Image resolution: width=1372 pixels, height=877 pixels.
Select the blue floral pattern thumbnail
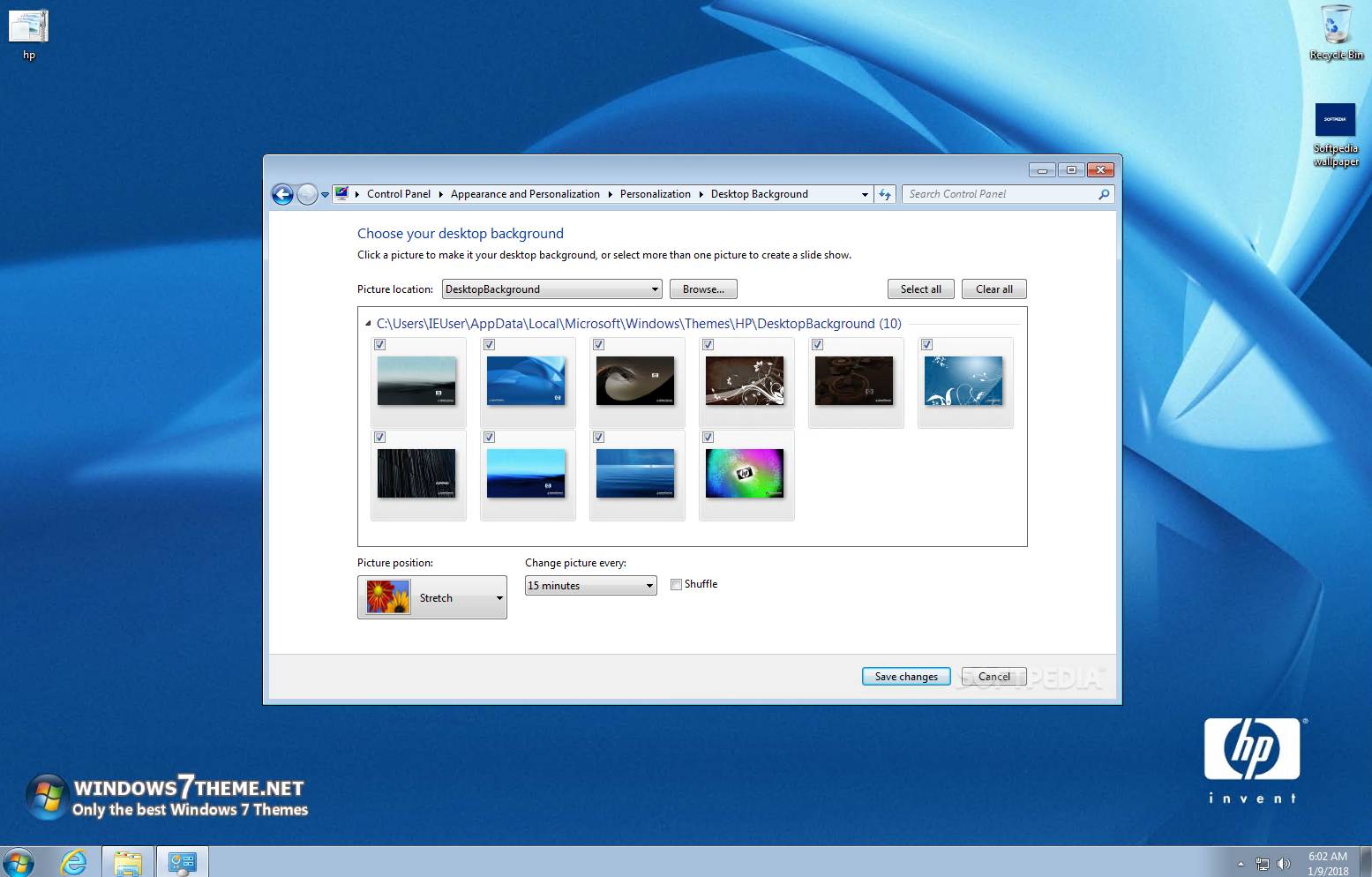point(963,381)
